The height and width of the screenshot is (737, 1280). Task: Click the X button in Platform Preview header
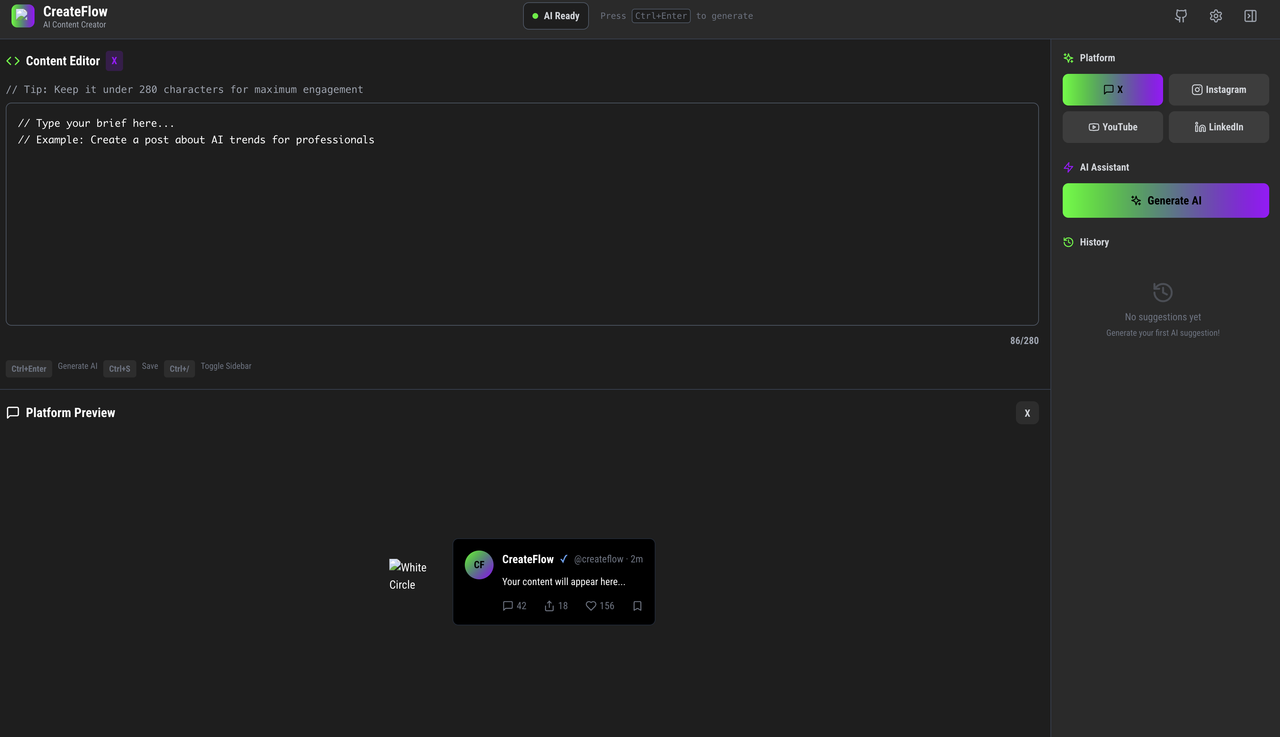1027,413
